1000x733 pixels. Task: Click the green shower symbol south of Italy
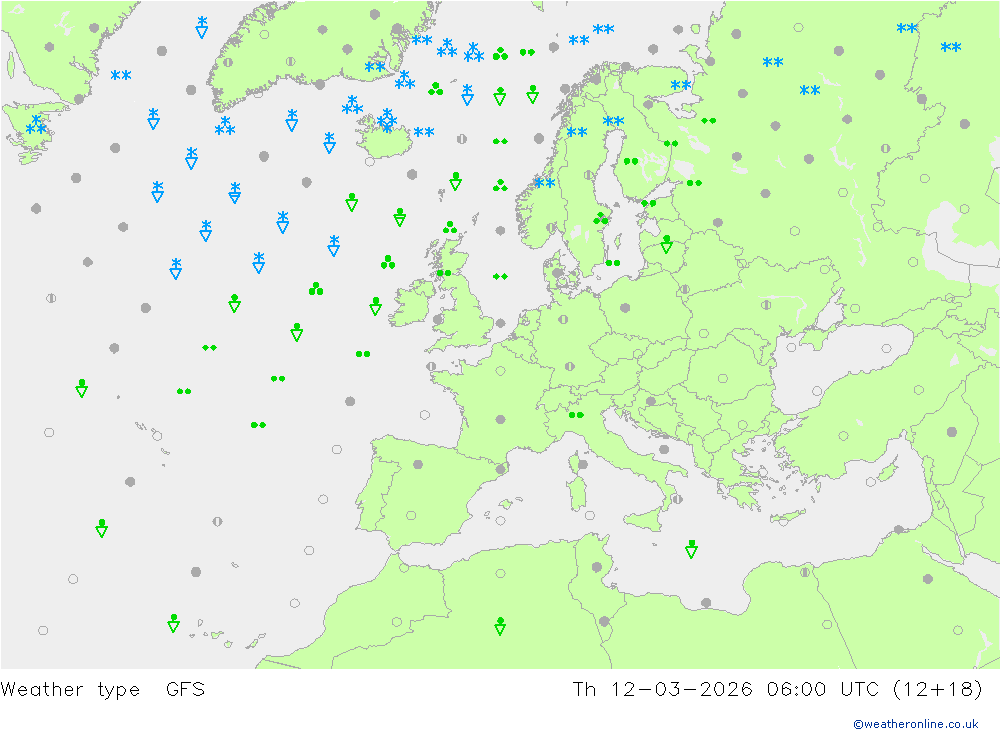click(x=691, y=549)
